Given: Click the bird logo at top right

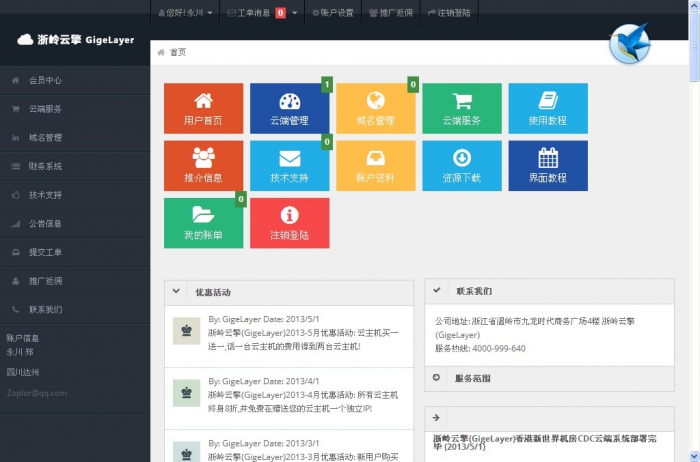Looking at the screenshot, I should [x=629, y=44].
